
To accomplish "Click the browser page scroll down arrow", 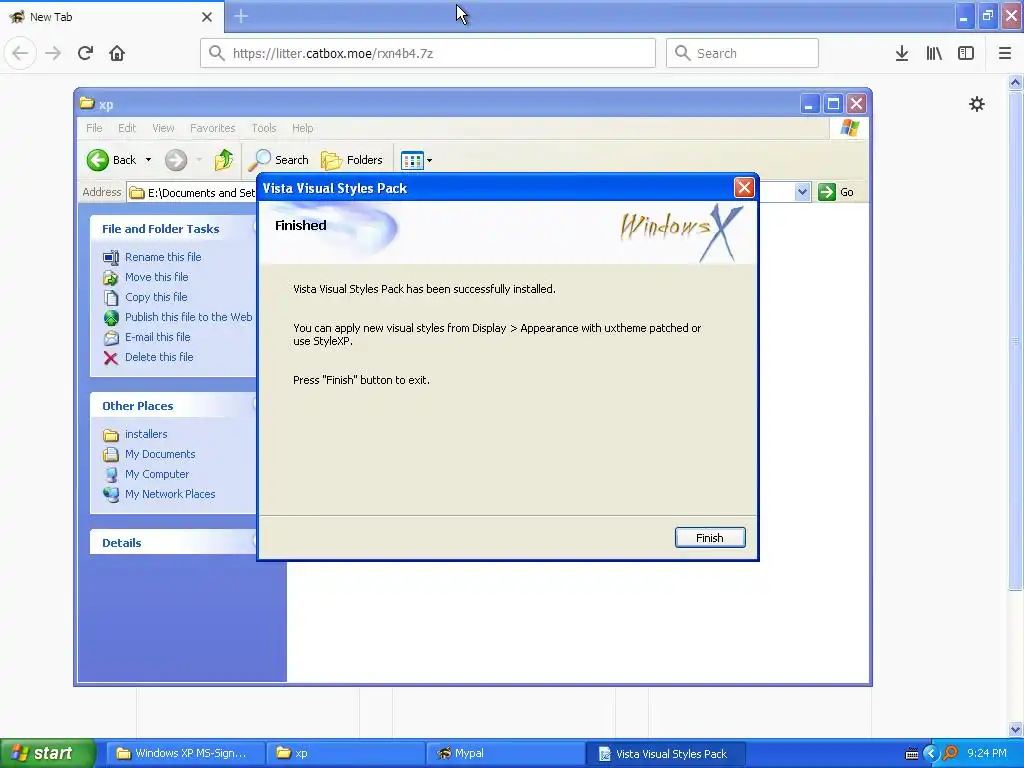I will tap(1015, 729).
